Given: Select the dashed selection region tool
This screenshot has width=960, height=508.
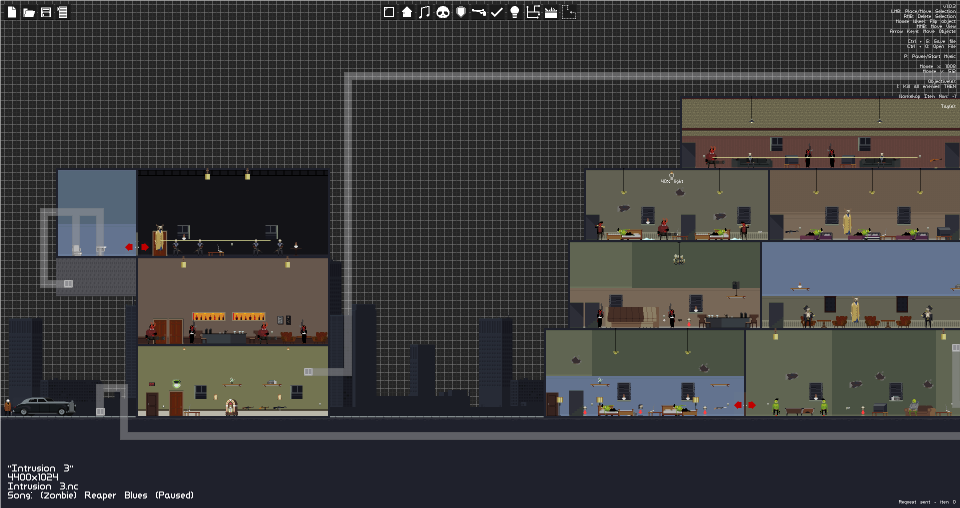Looking at the screenshot, I should coord(569,12).
